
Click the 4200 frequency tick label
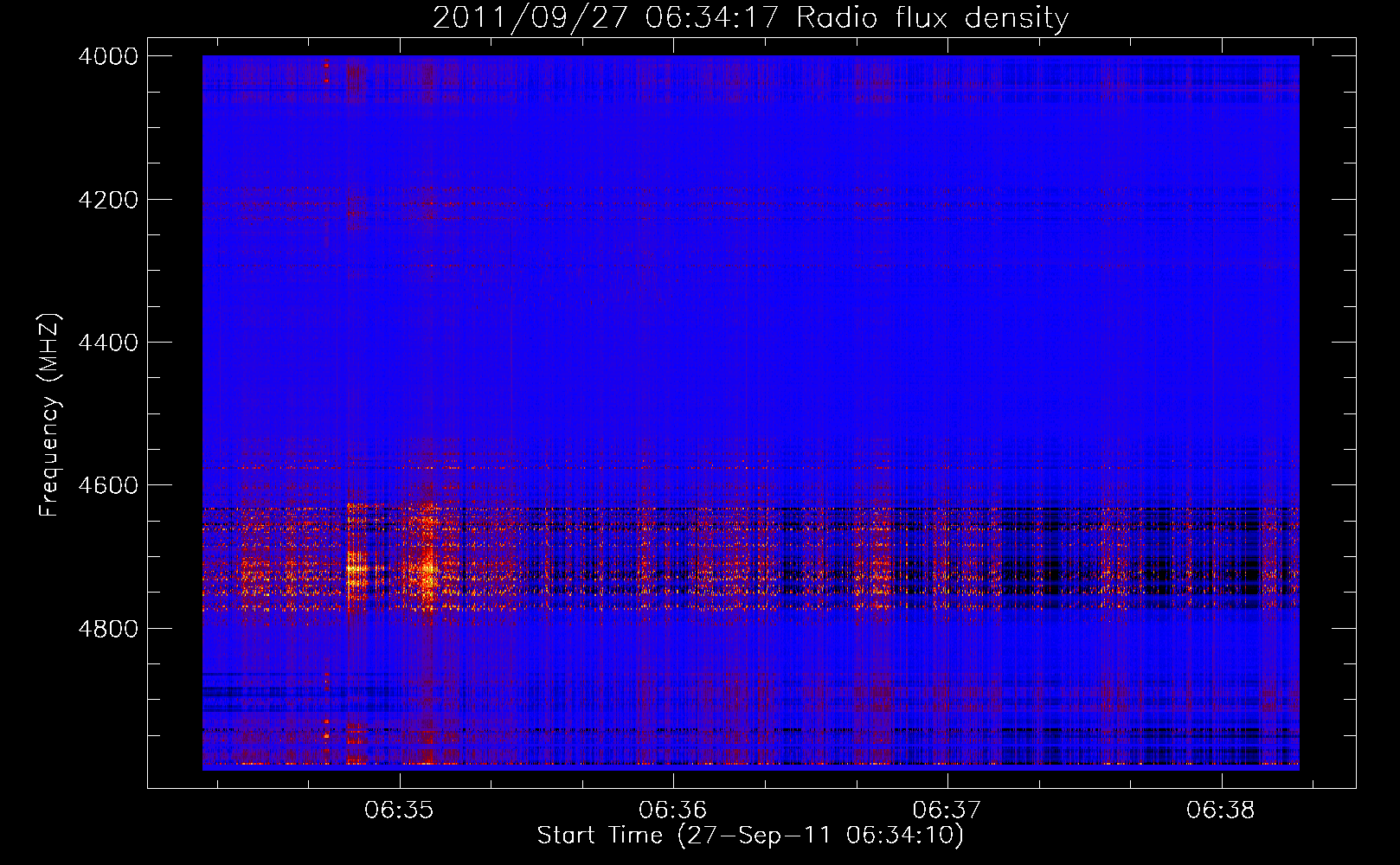pyautogui.click(x=108, y=200)
